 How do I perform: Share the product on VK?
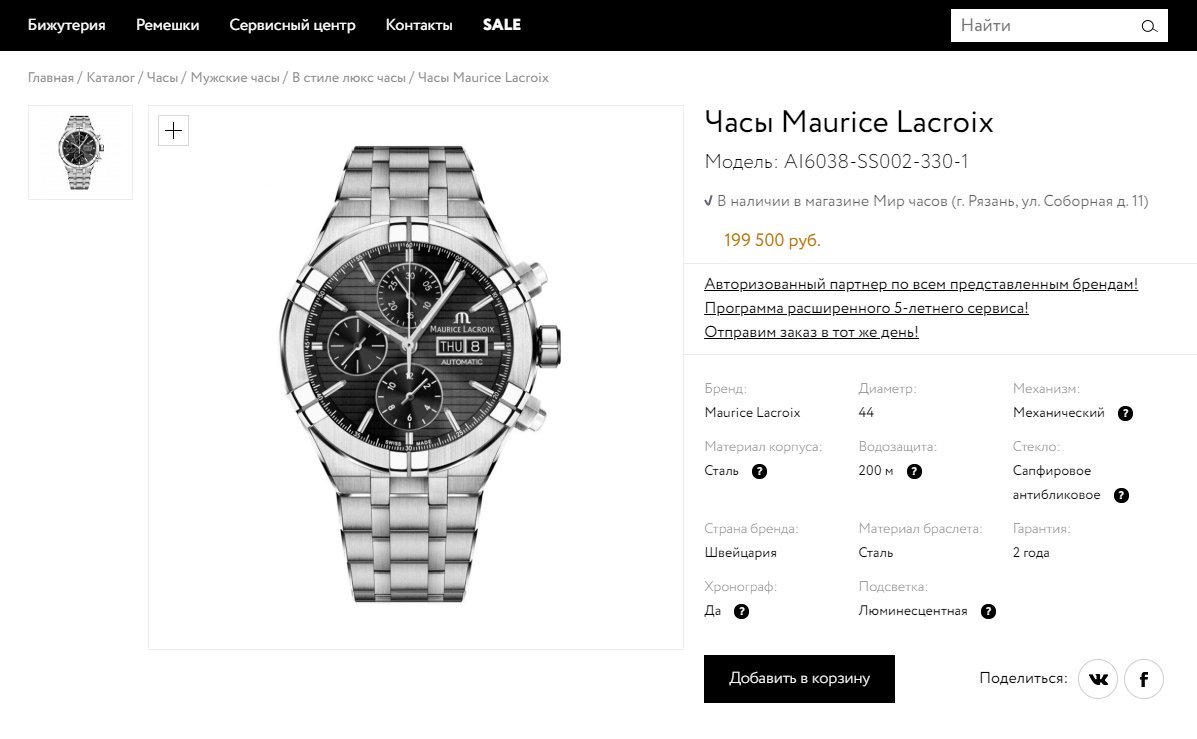[x=1098, y=680]
